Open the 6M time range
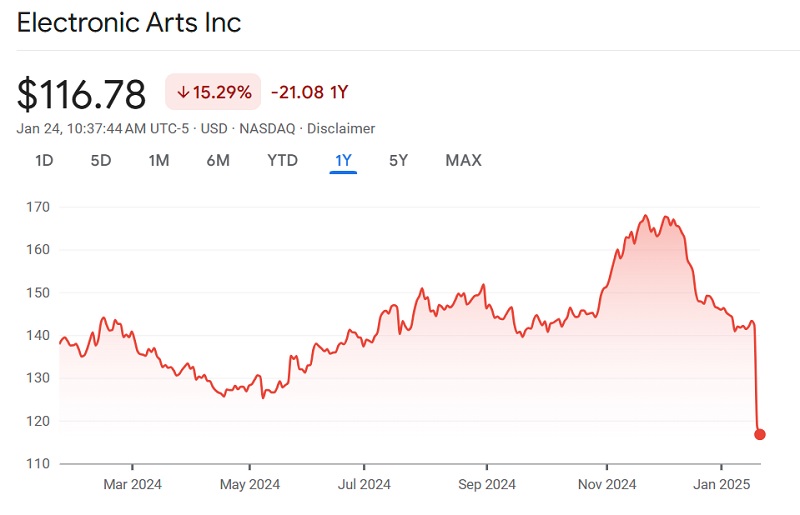The image size is (800, 515). click(x=218, y=160)
